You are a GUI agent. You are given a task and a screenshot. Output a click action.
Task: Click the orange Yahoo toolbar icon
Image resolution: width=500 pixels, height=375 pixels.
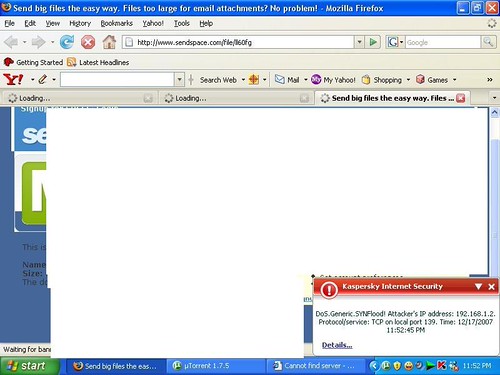[x=254, y=80]
